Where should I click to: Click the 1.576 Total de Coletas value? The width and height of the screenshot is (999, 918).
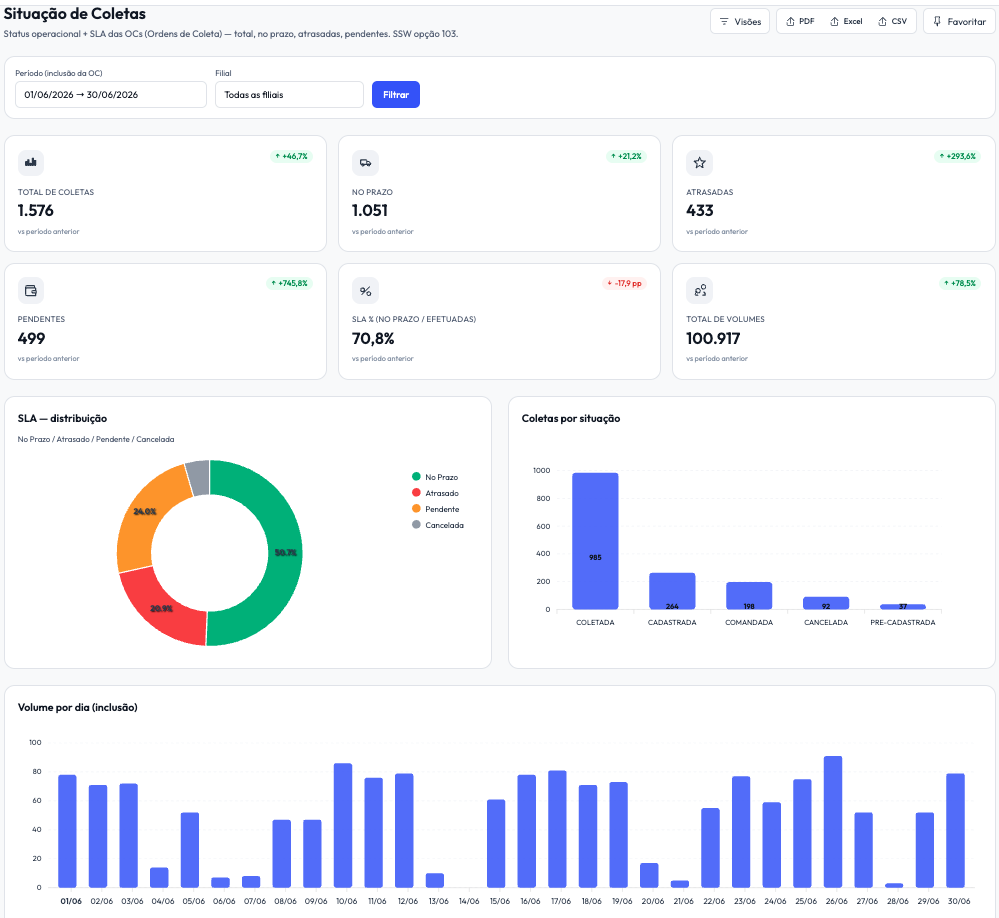36,210
